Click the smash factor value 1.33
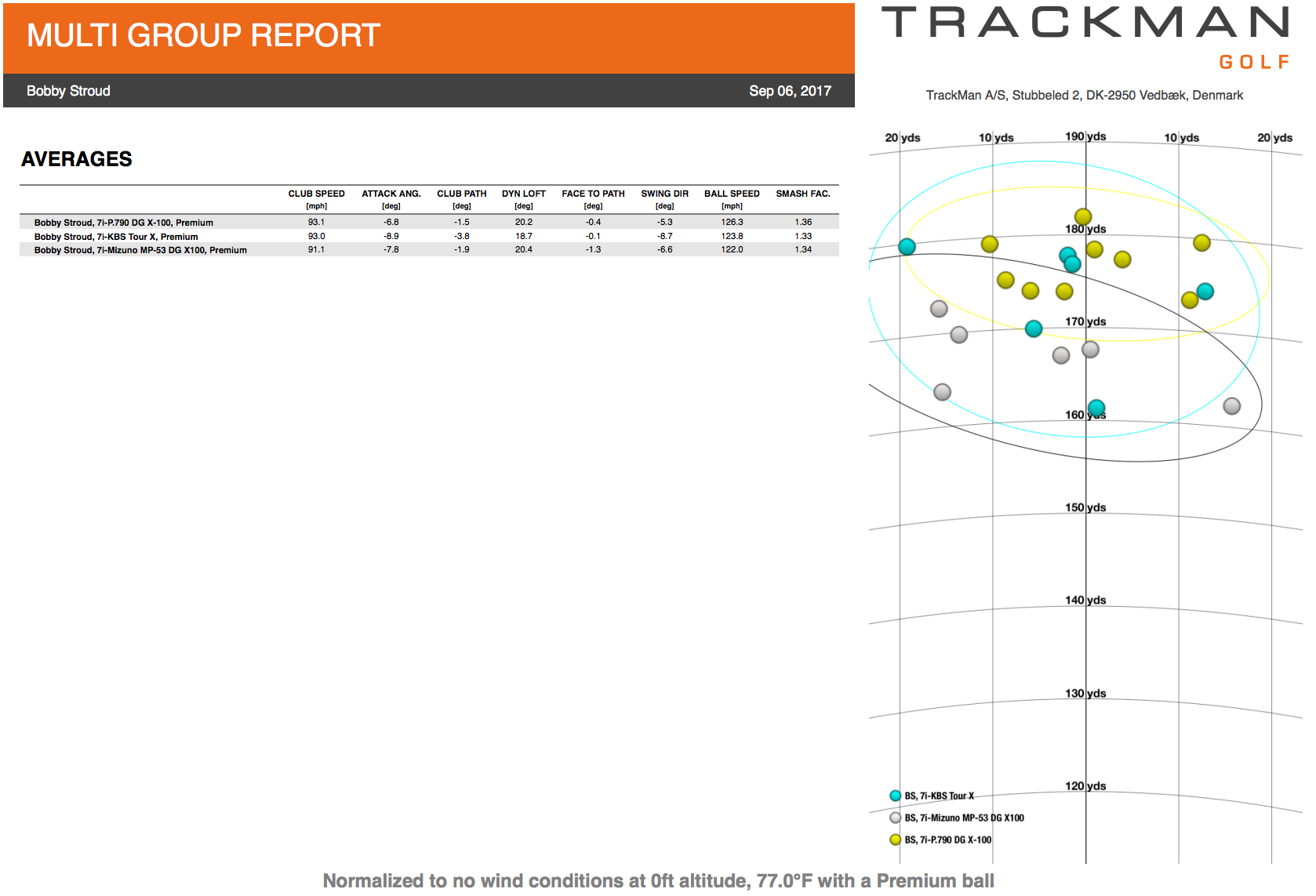1316x896 pixels. [x=804, y=236]
